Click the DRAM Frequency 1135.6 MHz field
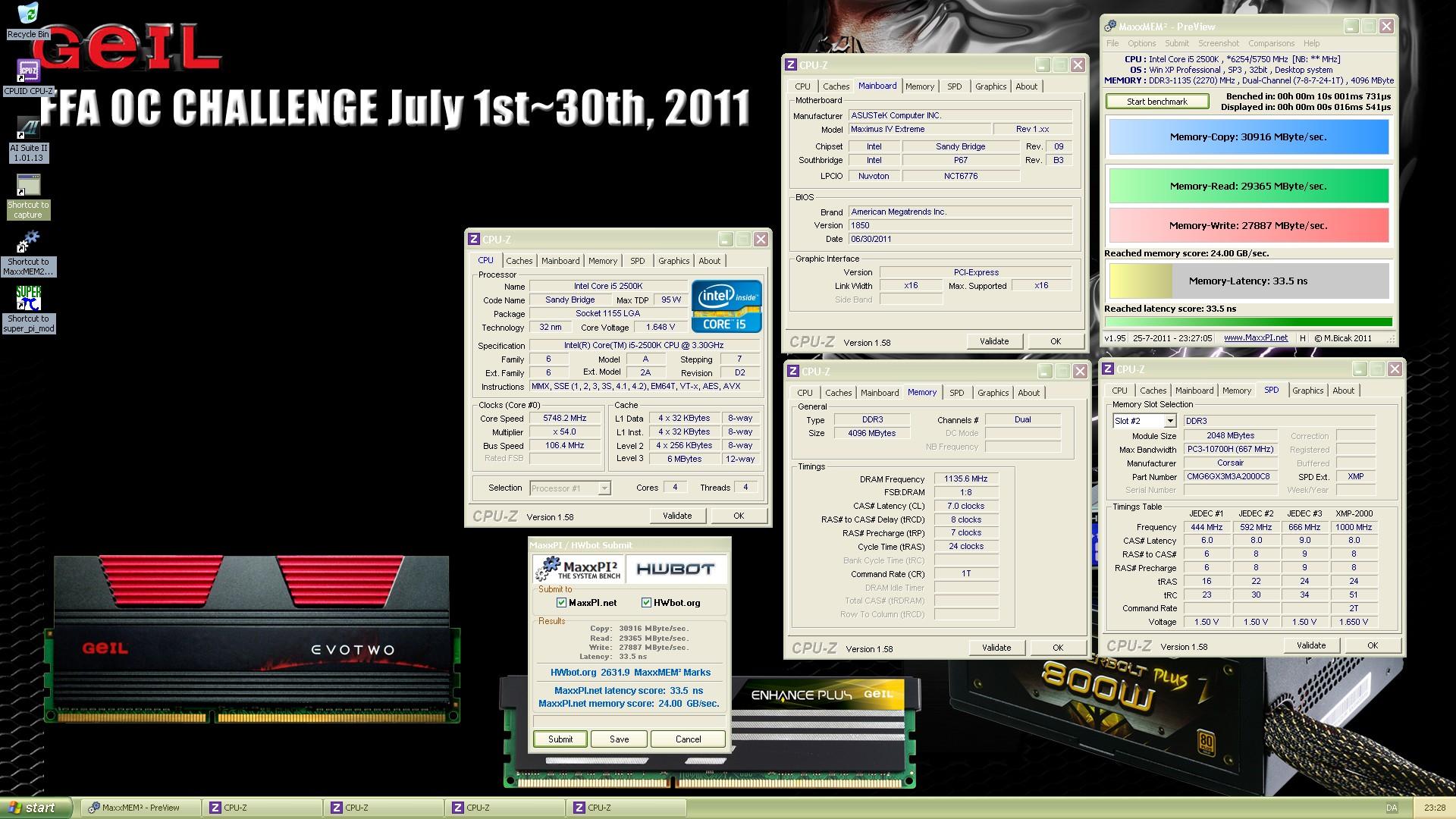Viewport: 1456px width, 819px height. coord(966,479)
